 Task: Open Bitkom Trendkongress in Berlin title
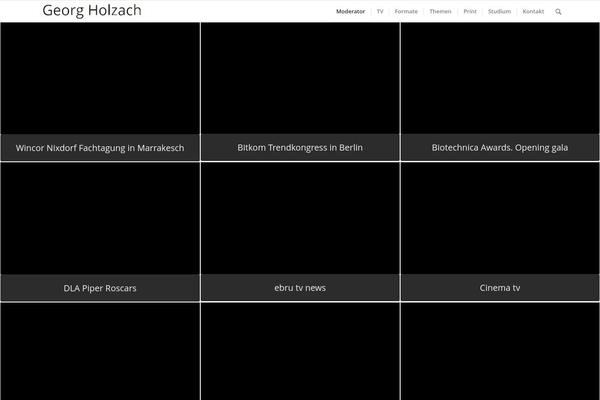(300, 147)
